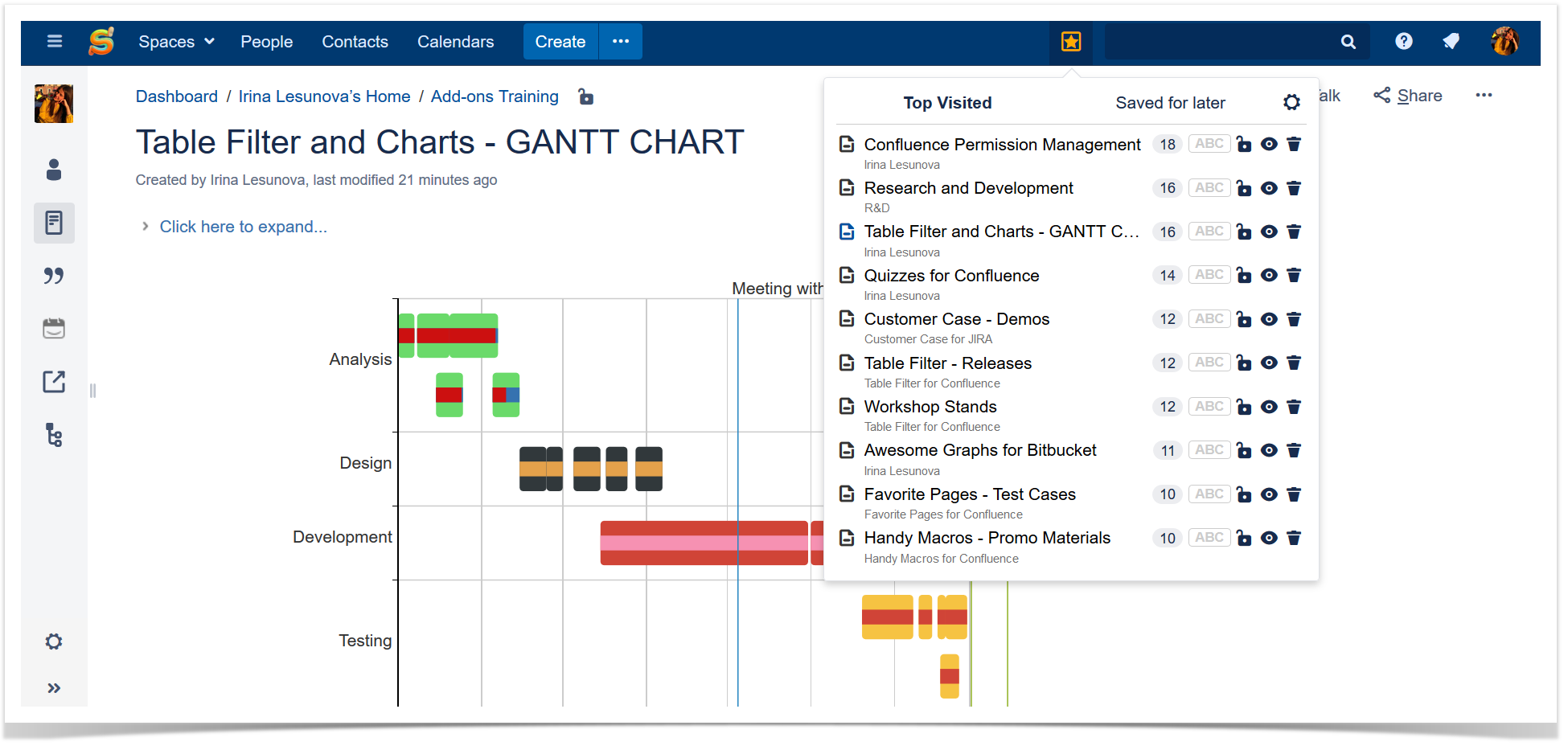Click the Share button
Screen dimensions: 1568x746
click(x=1408, y=96)
